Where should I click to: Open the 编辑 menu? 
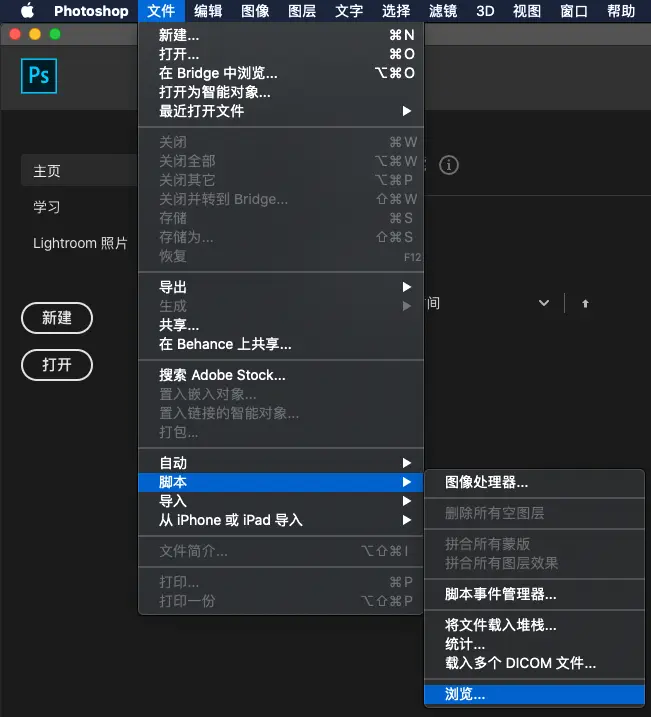click(x=208, y=11)
